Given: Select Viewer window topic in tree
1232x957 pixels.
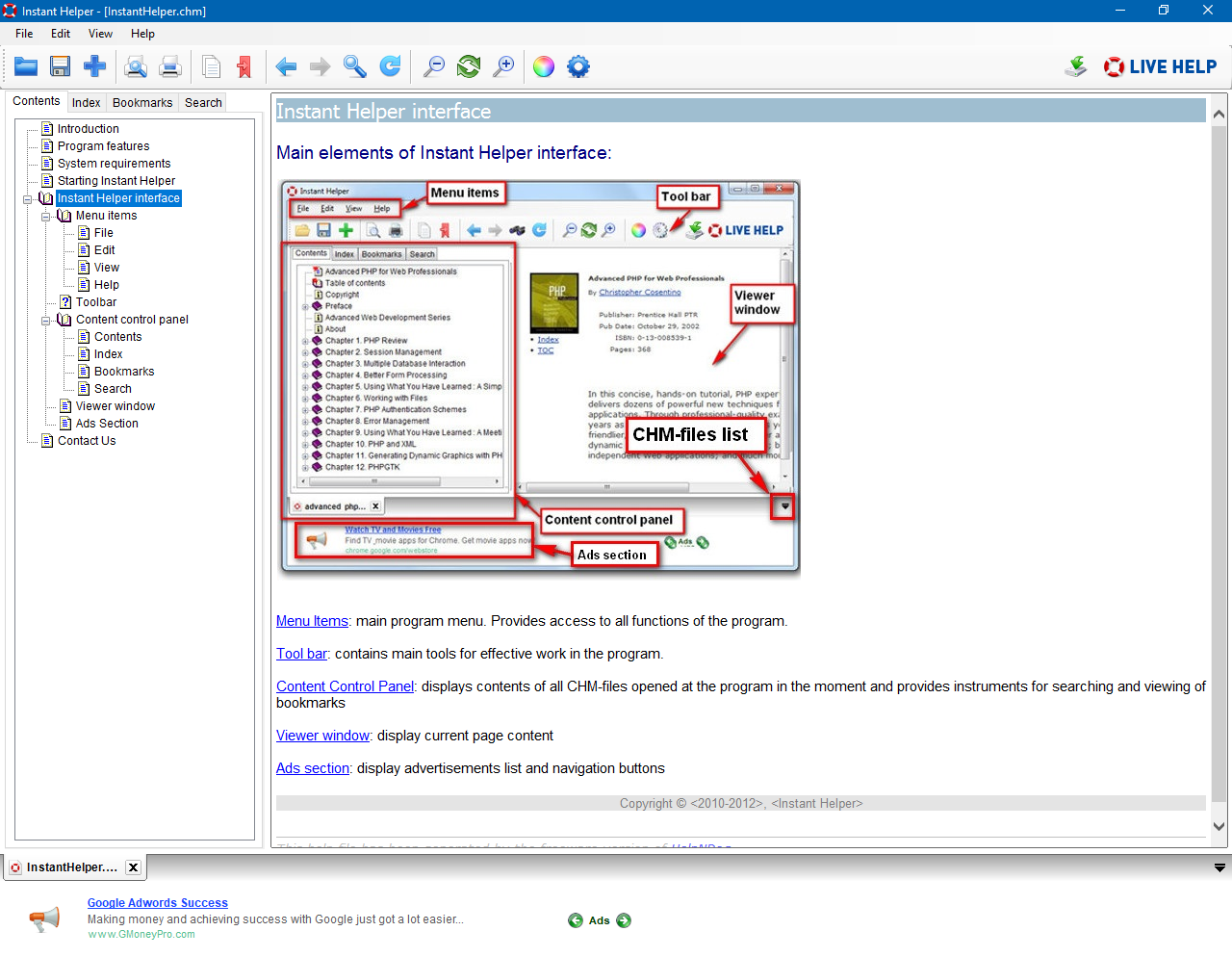Looking at the screenshot, I should pyautogui.click(x=115, y=406).
